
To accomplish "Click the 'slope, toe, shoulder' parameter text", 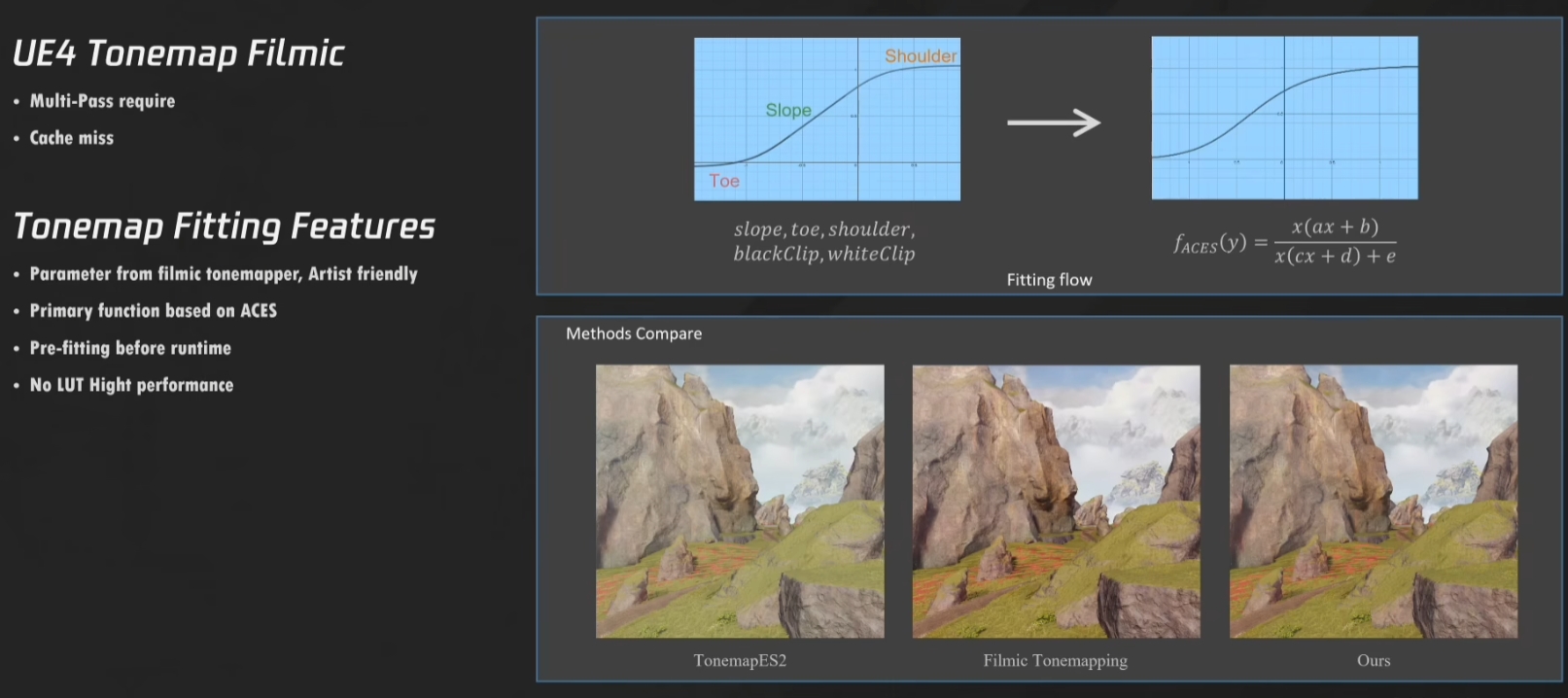I will (x=824, y=229).
